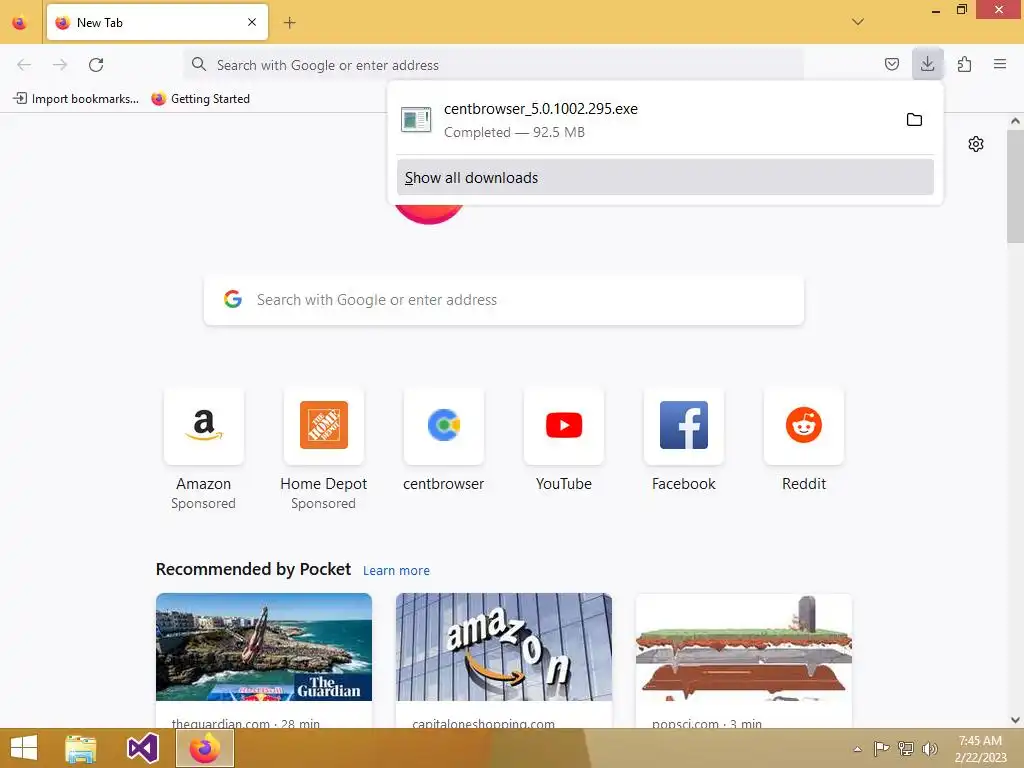
Task: Open the new tab personalize gear
Action: coord(976,144)
